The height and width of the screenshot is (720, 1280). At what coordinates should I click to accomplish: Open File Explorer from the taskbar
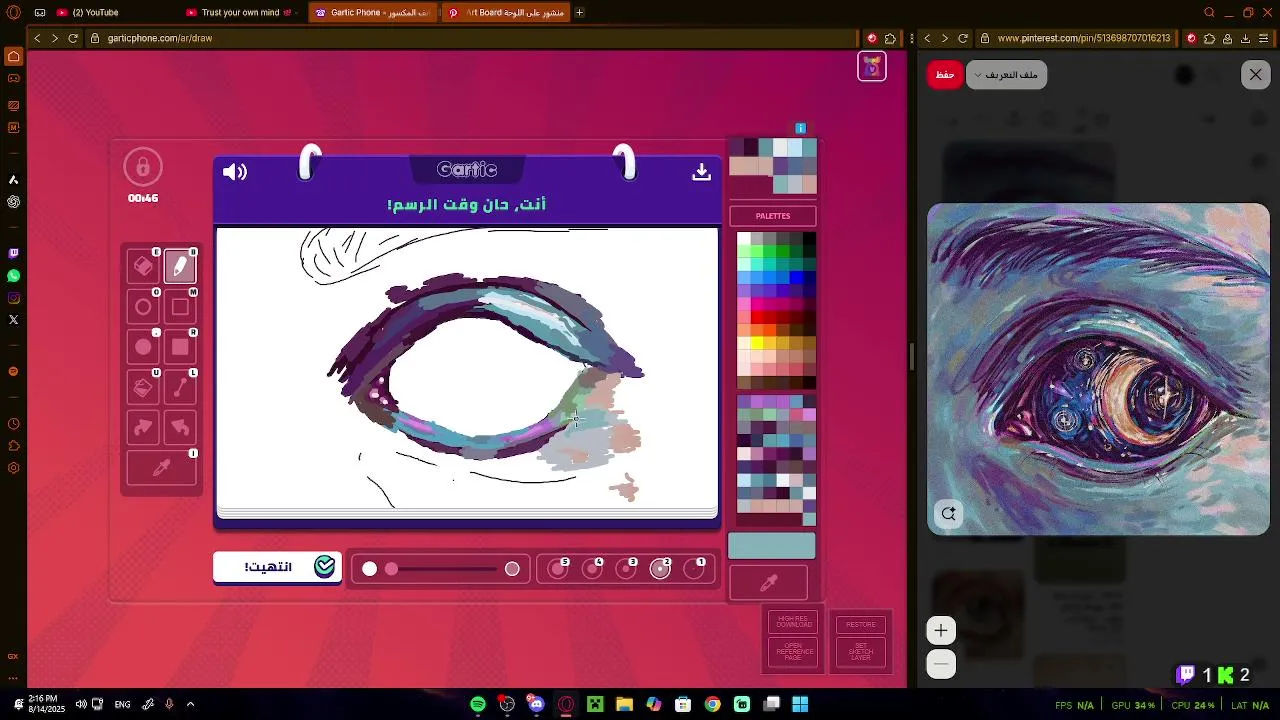pos(624,705)
